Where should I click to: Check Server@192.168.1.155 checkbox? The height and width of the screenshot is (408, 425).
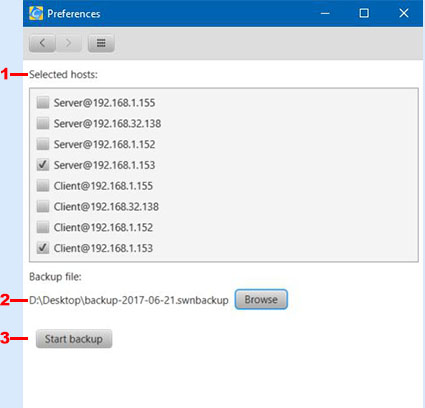pyautogui.click(x=43, y=102)
